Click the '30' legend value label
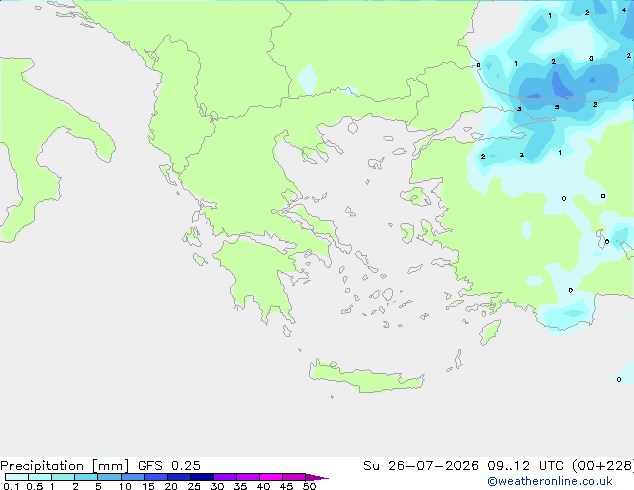The width and height of the screenshot is (634, 490). point(217,486)
